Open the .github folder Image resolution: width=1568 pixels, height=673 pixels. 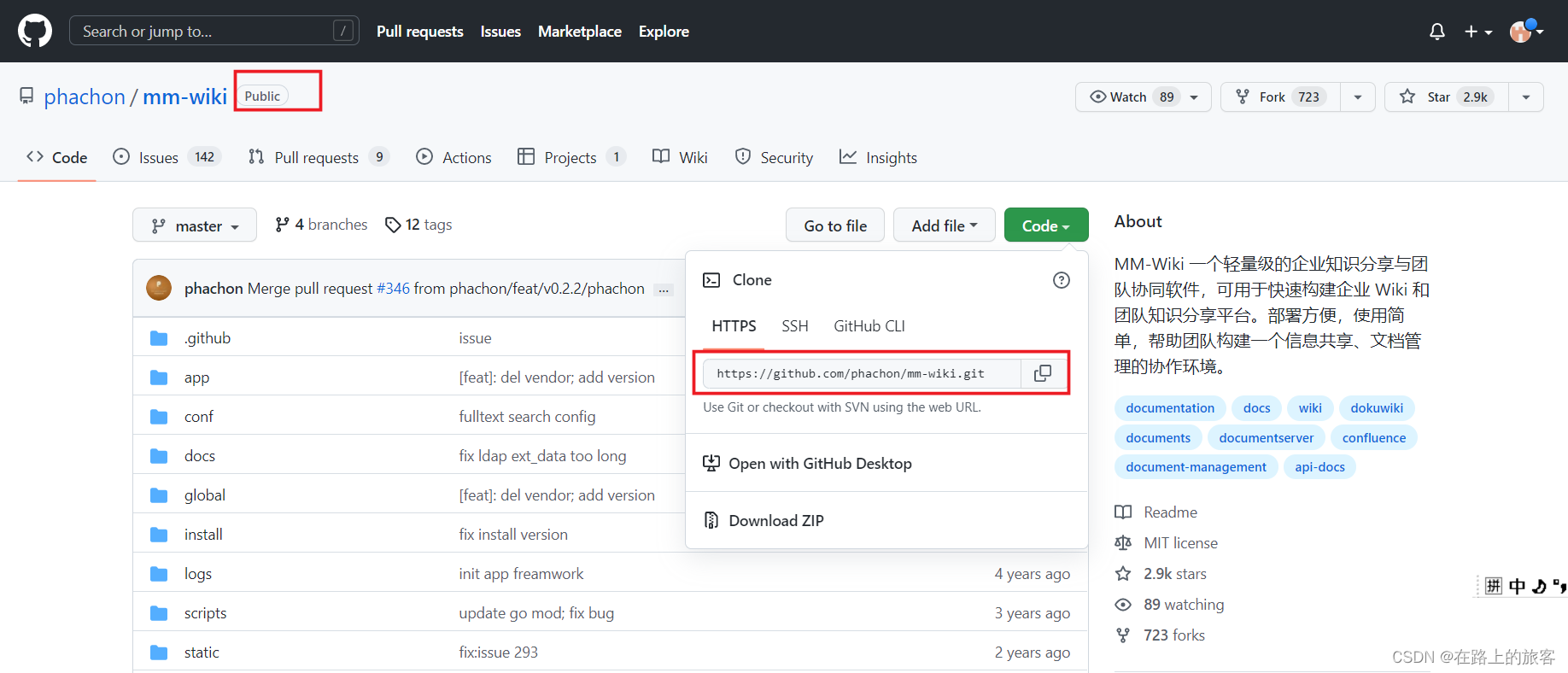click(208, 338)
